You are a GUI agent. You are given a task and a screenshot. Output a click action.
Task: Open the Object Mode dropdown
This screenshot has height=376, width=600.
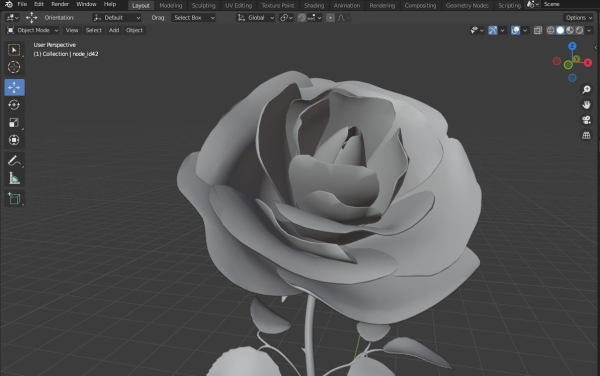click(x=33, y=30)
